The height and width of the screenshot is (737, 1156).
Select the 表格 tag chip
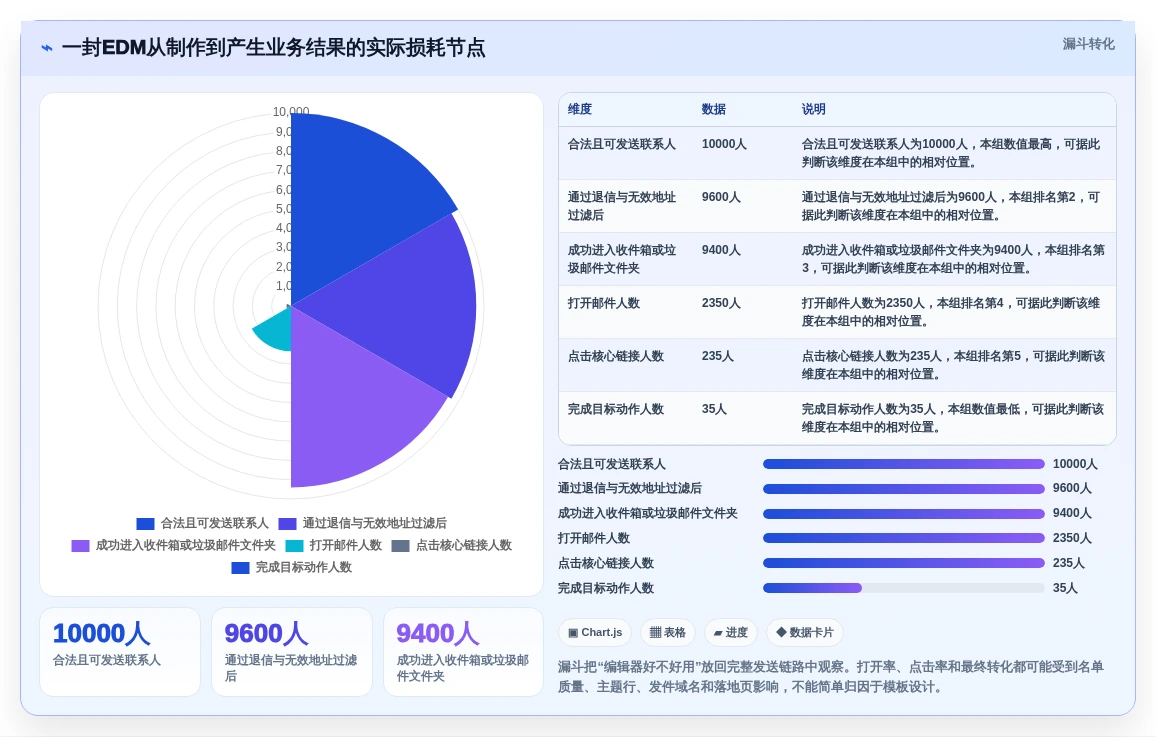point(667,632)
